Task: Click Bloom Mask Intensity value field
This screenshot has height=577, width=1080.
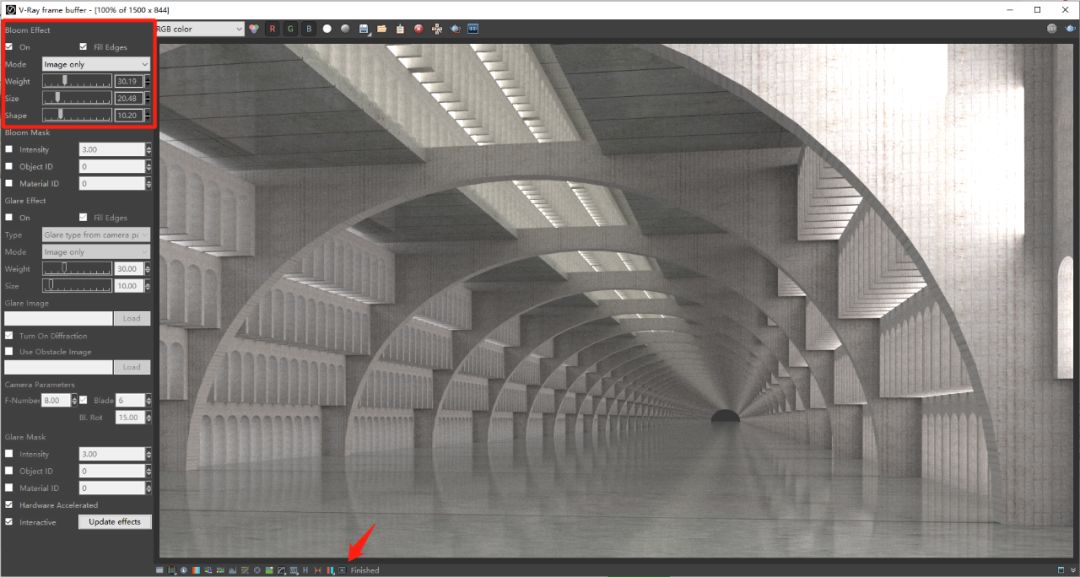Action: (112, 149)
